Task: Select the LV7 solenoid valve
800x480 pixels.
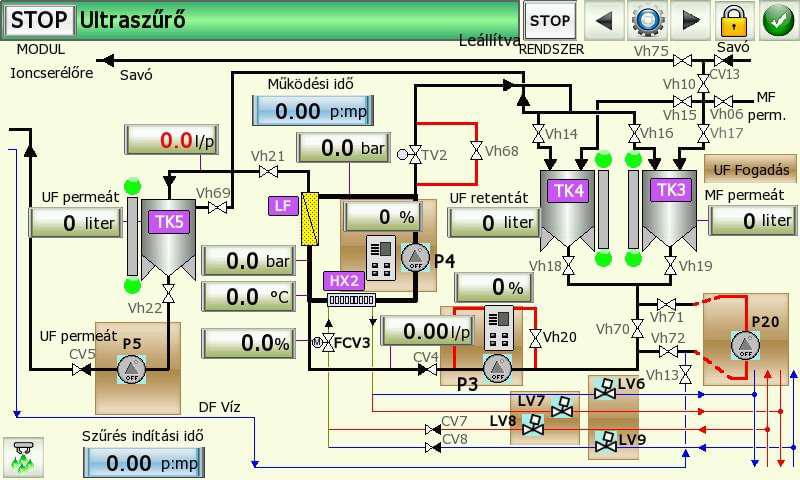Action: [563, 406]
